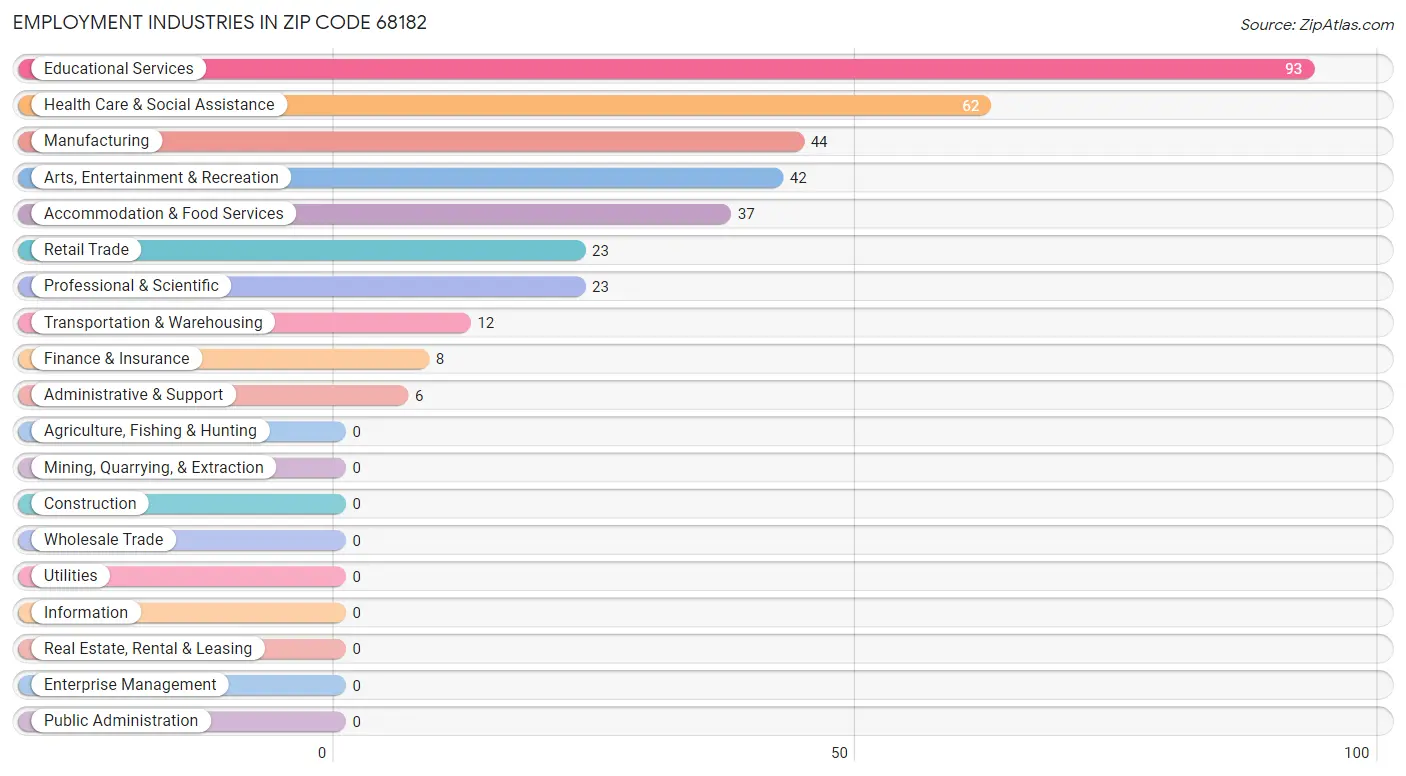The width and height of the screenshot is (1406, 776).
Task: Select the Administrative & Support label
Action: (x=133, y=395)
